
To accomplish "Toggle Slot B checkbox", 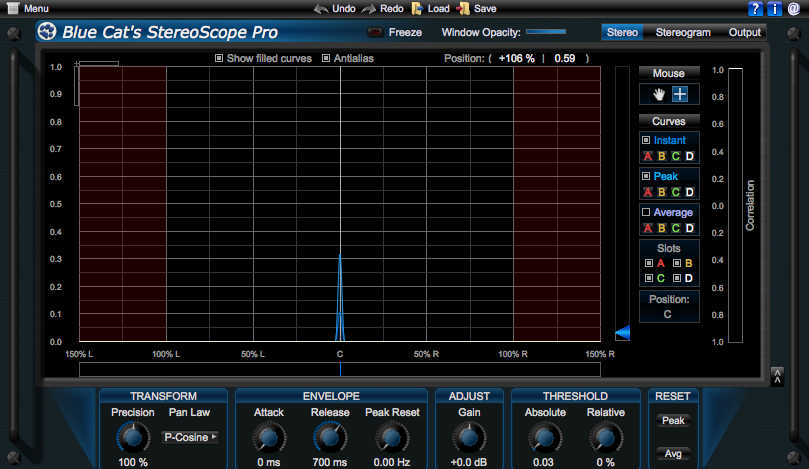I will tap(677, 263).
